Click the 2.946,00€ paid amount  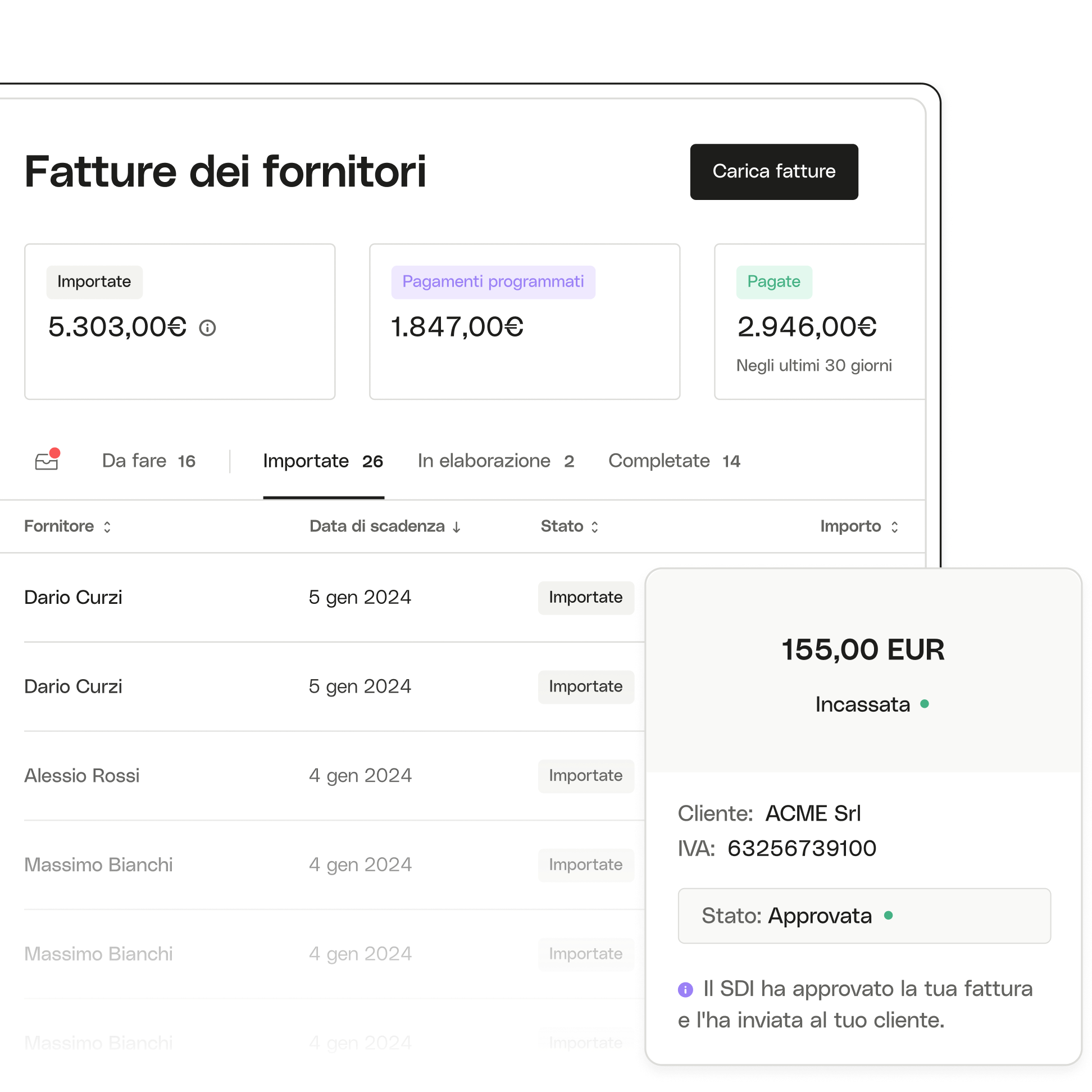pos(807,327)
